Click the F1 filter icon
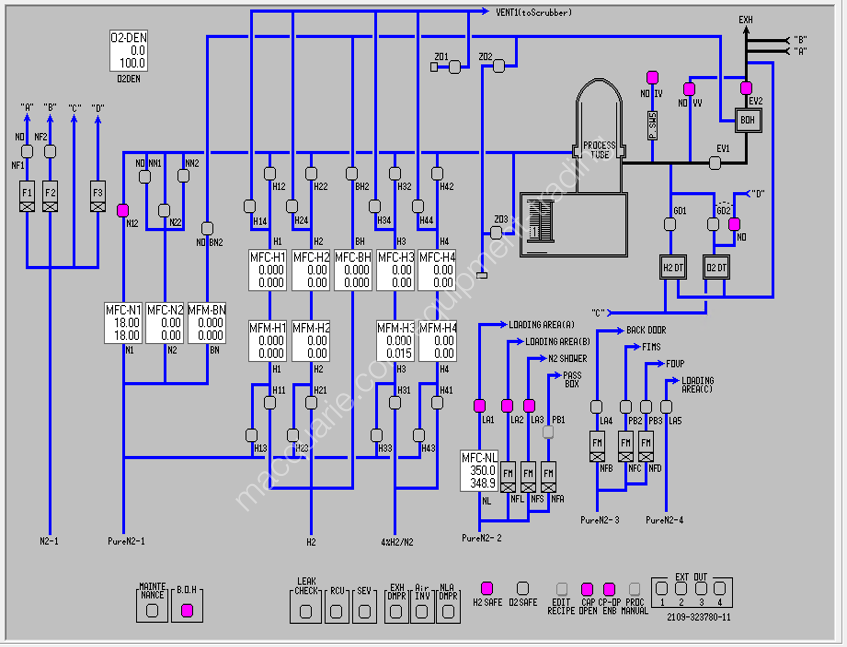The width and height of the screenshot is (847, 647). [x=27, y=196]
